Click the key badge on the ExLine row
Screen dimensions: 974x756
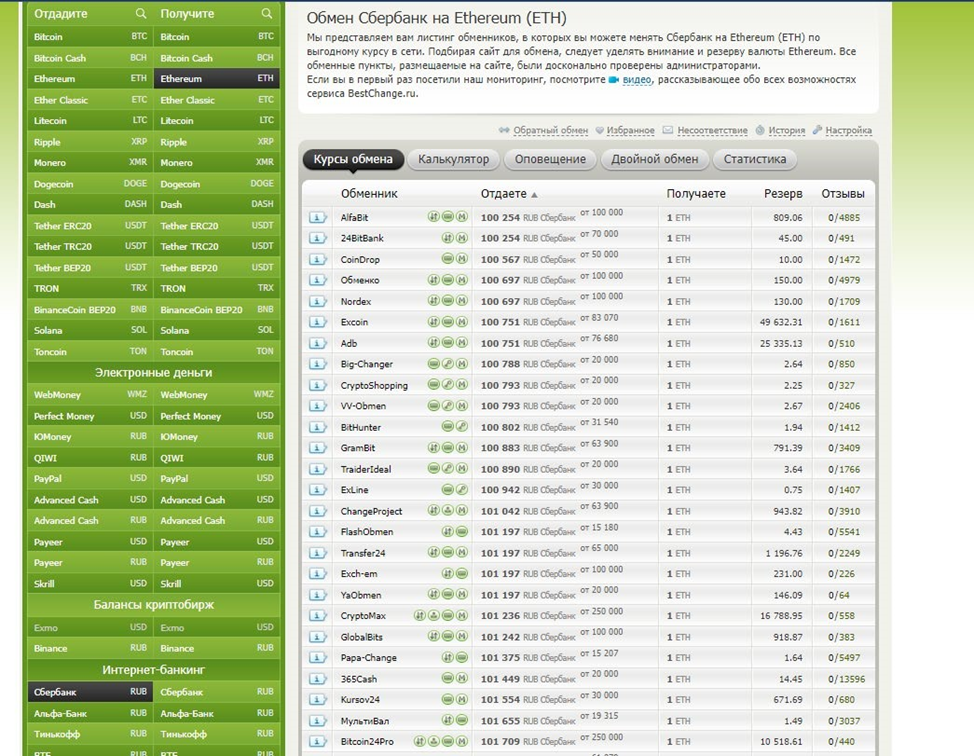click(x=462, y=490)
